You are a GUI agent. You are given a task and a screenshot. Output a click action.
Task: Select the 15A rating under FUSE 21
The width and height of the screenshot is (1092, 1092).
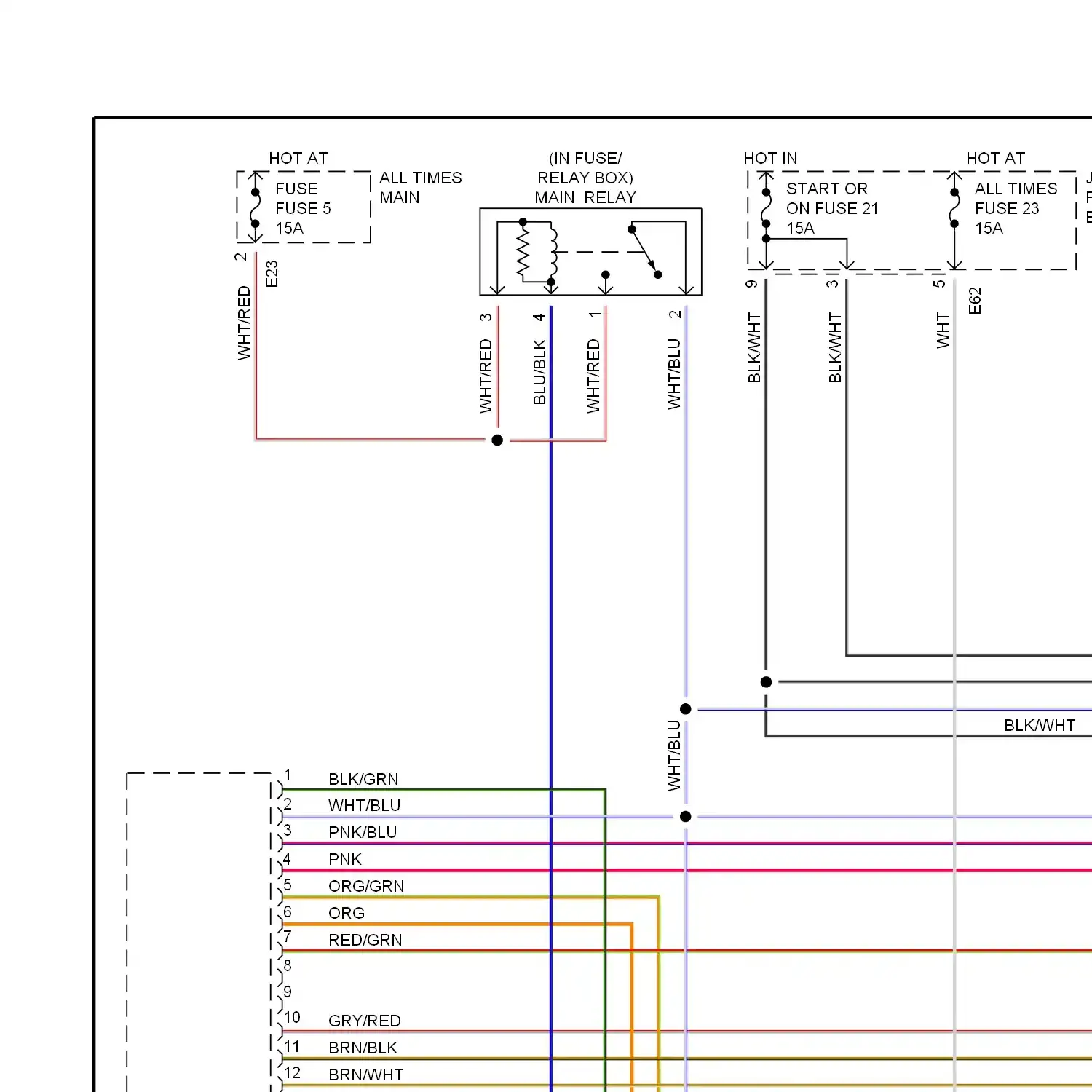pos(800,228)
